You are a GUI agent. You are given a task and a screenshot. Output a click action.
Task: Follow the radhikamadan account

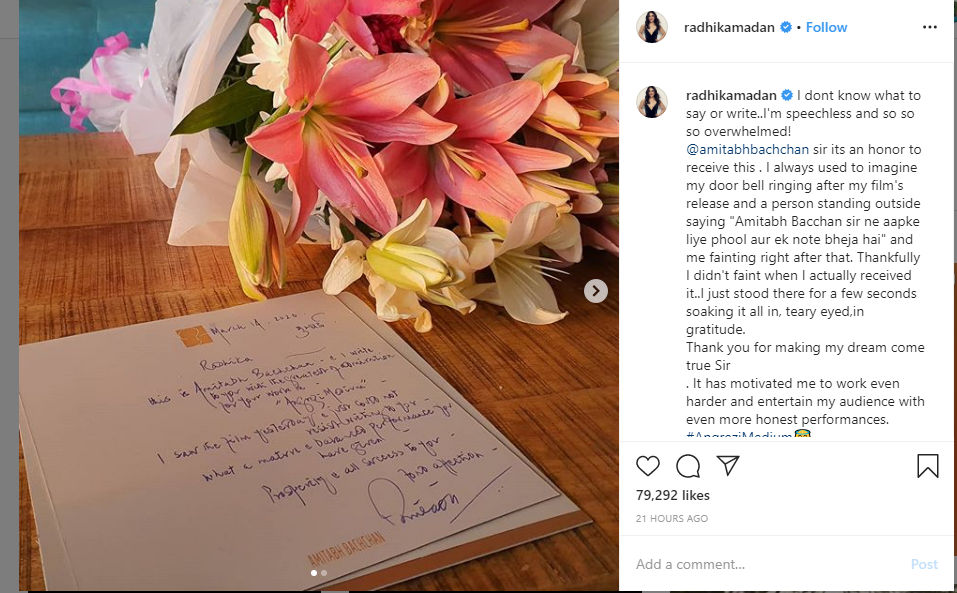[826, 27]
